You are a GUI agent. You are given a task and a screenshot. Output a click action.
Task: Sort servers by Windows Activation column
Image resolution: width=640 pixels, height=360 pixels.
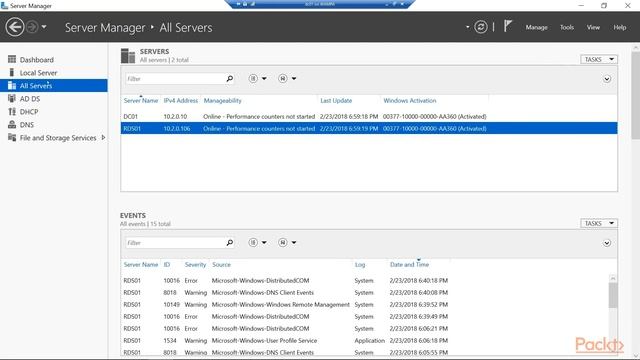[x=410, y=100]
